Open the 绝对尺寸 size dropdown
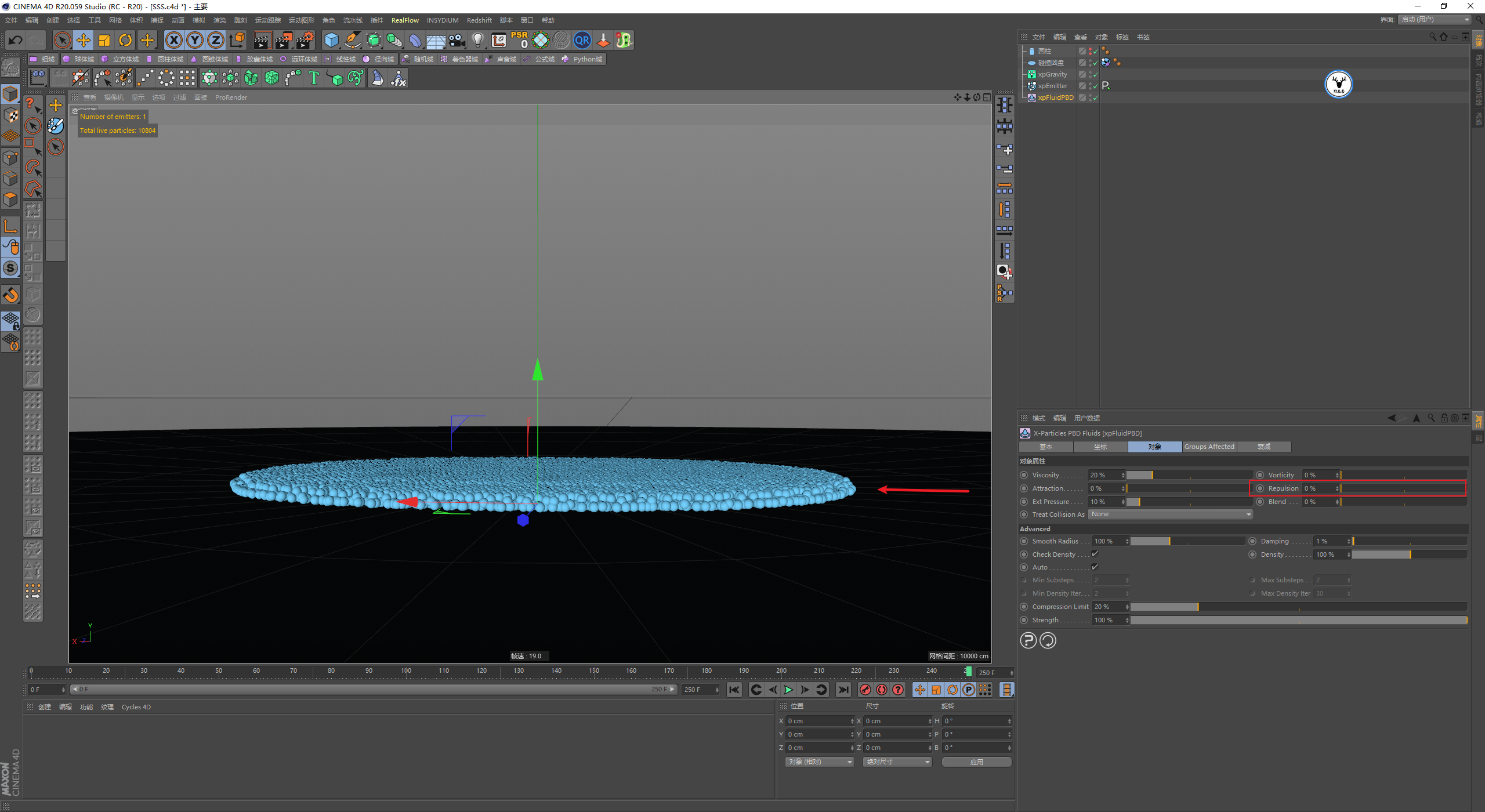The image size is (1485, 812). click(x=897, y=762)
